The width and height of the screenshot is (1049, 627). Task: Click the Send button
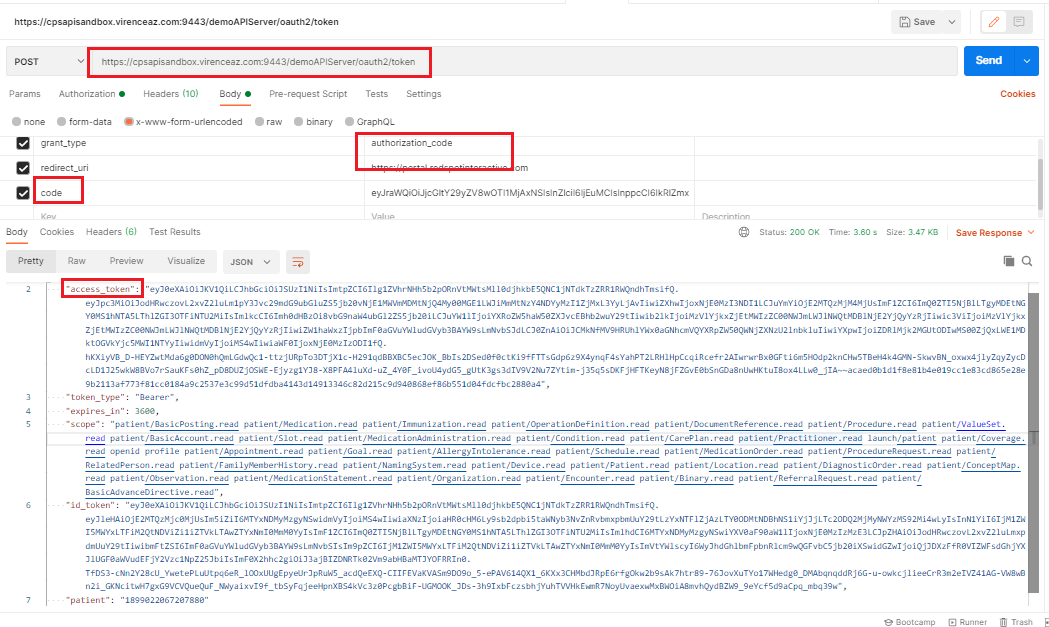[x=991, y=62]
